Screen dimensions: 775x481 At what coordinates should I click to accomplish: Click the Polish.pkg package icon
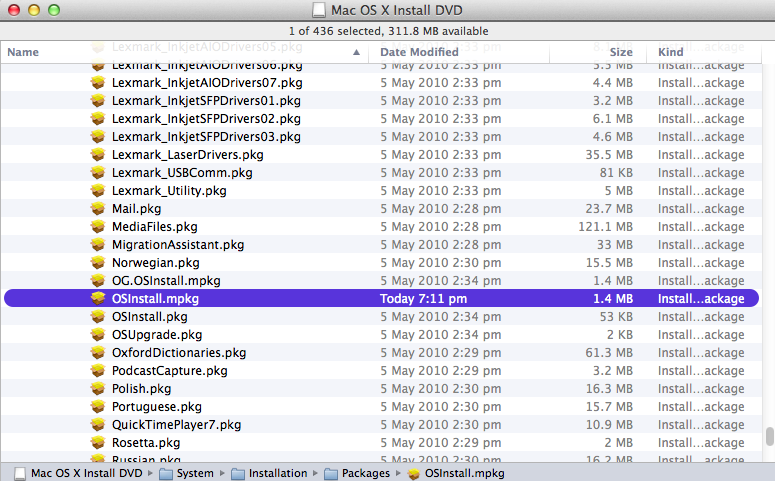click(98, 389)
